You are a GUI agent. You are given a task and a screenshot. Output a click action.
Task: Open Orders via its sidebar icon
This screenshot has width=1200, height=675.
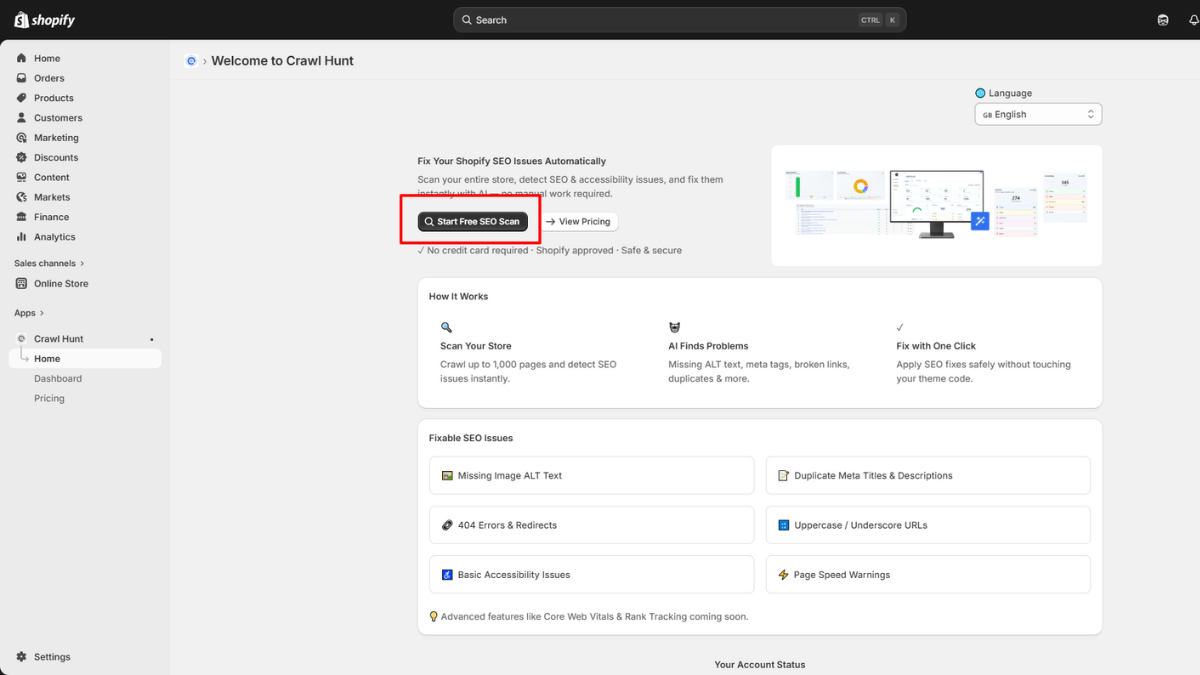pos(21,78)
